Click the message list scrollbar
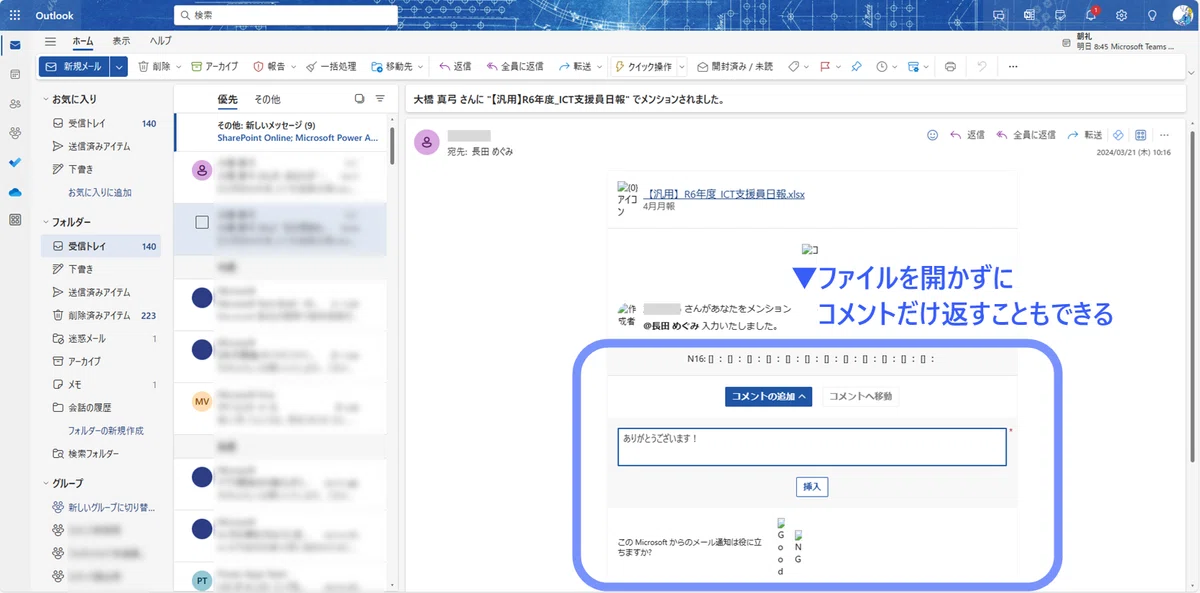The width and height of the screenshot is (1200, 593). (392, 145)
